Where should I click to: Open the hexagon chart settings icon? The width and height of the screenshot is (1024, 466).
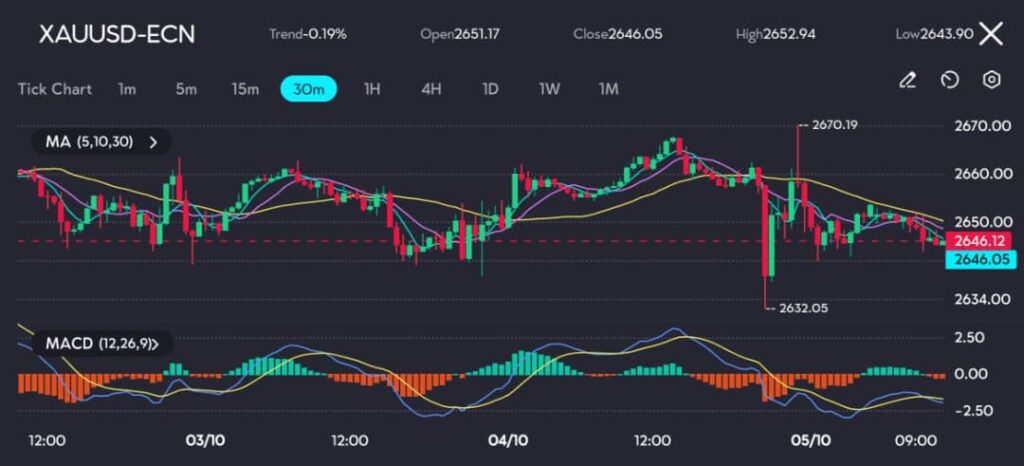pyautogui.click(x=991, y=80)
